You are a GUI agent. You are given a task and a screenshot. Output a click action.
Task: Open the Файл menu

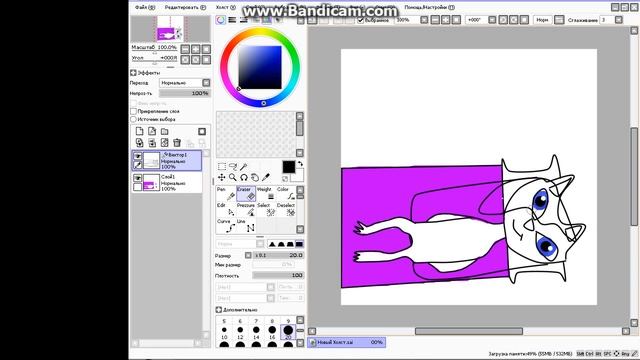tap(145, 7)
